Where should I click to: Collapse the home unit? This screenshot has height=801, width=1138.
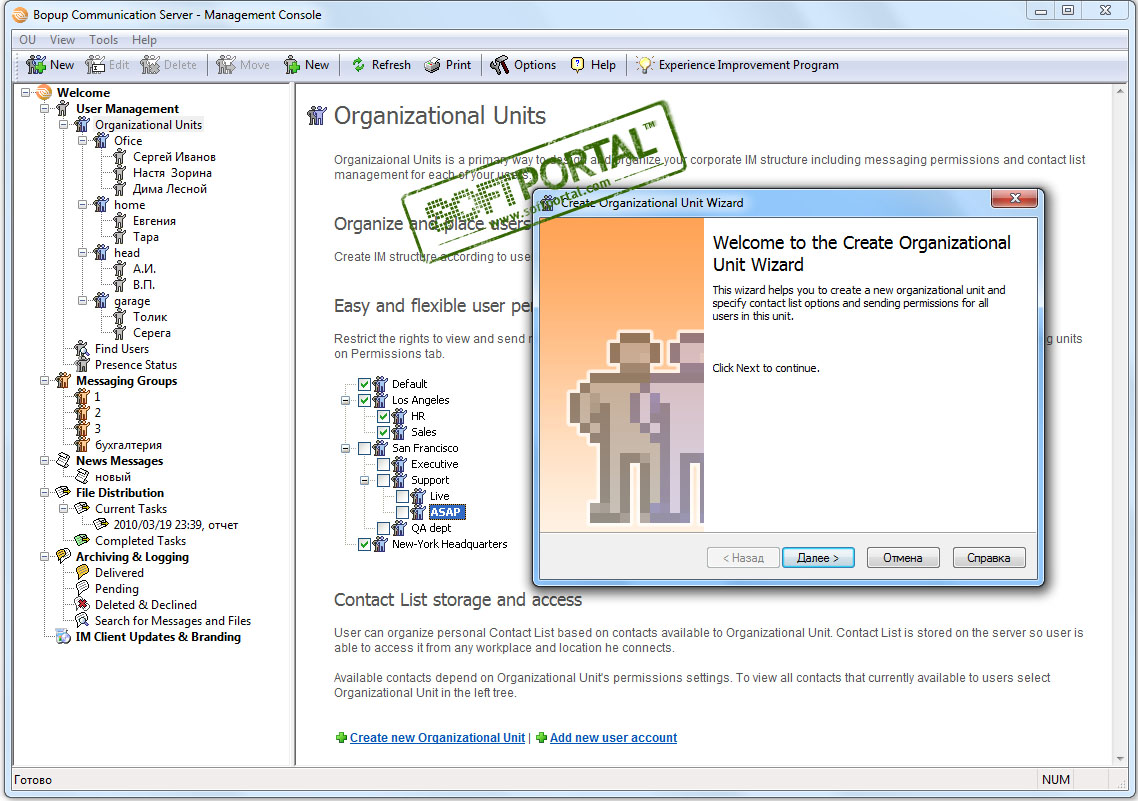82,205
